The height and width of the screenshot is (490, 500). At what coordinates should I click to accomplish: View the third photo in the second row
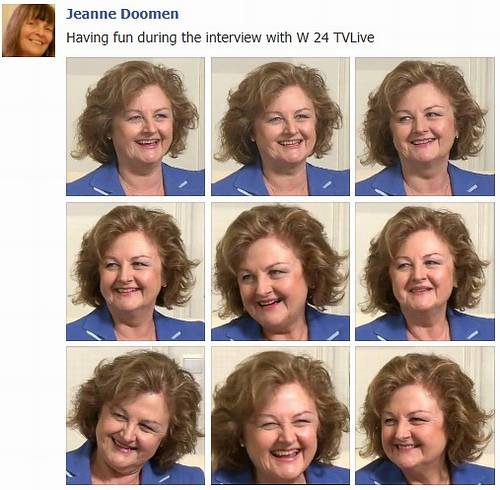[x=425, y=271]
